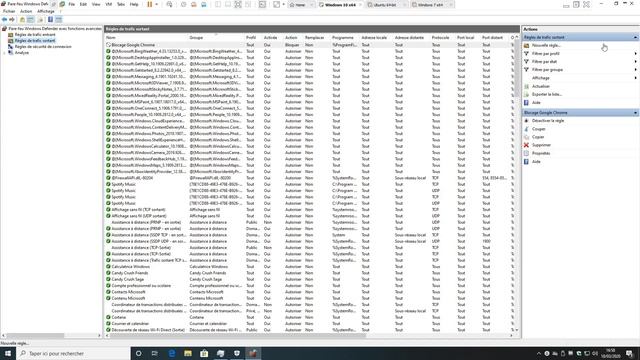
Task: Select Règles de trafic sortant in tree
Action: point(35,41)
